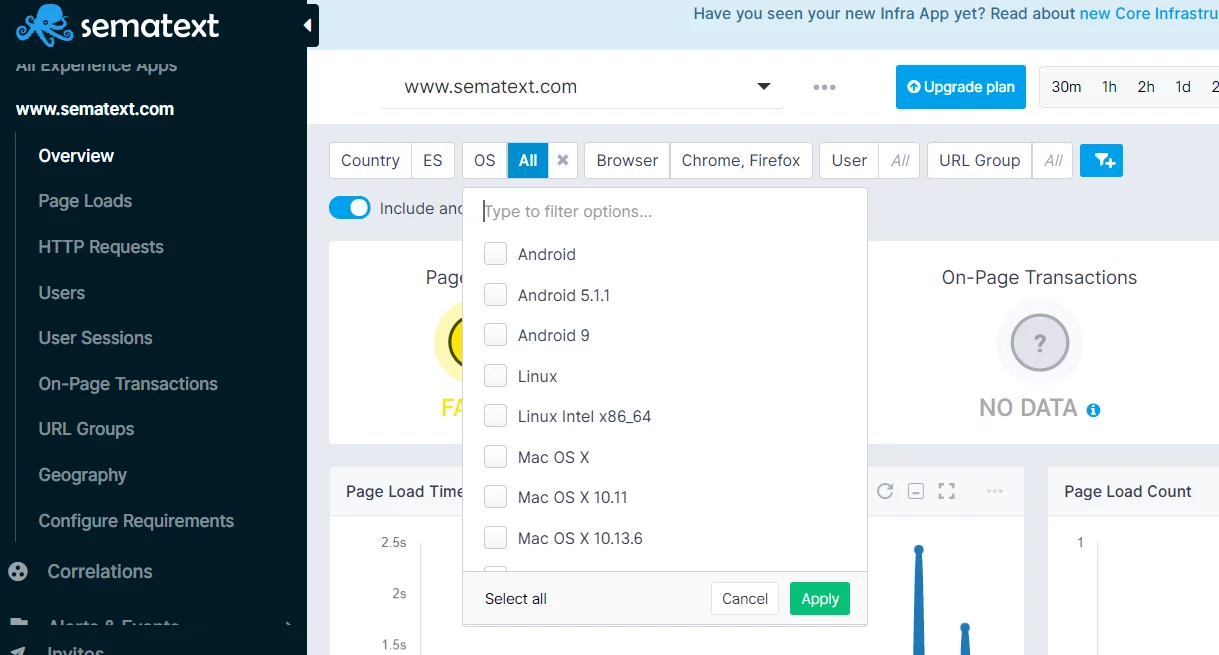Open Overview in the sidebar
This screenshot has width=1219, height=655.
tap(76, 156)
